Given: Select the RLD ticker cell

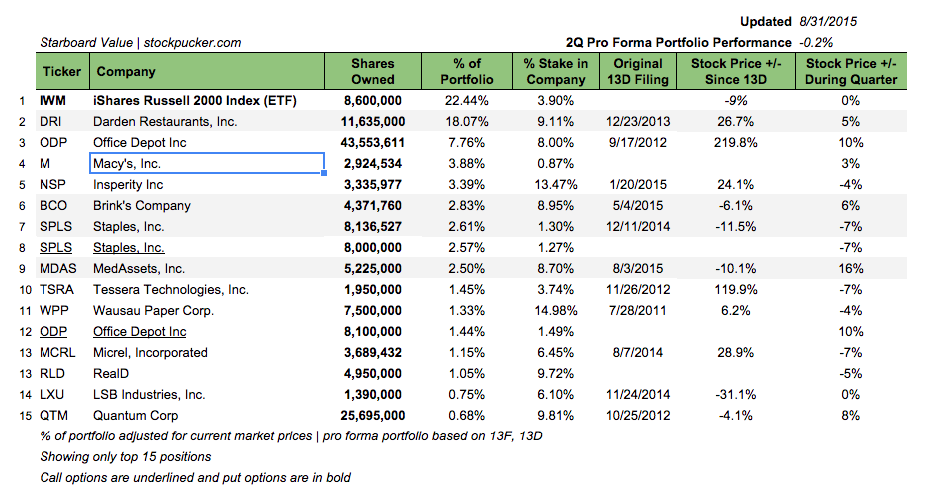Looking at the screenshot, I should pos(52,374).
